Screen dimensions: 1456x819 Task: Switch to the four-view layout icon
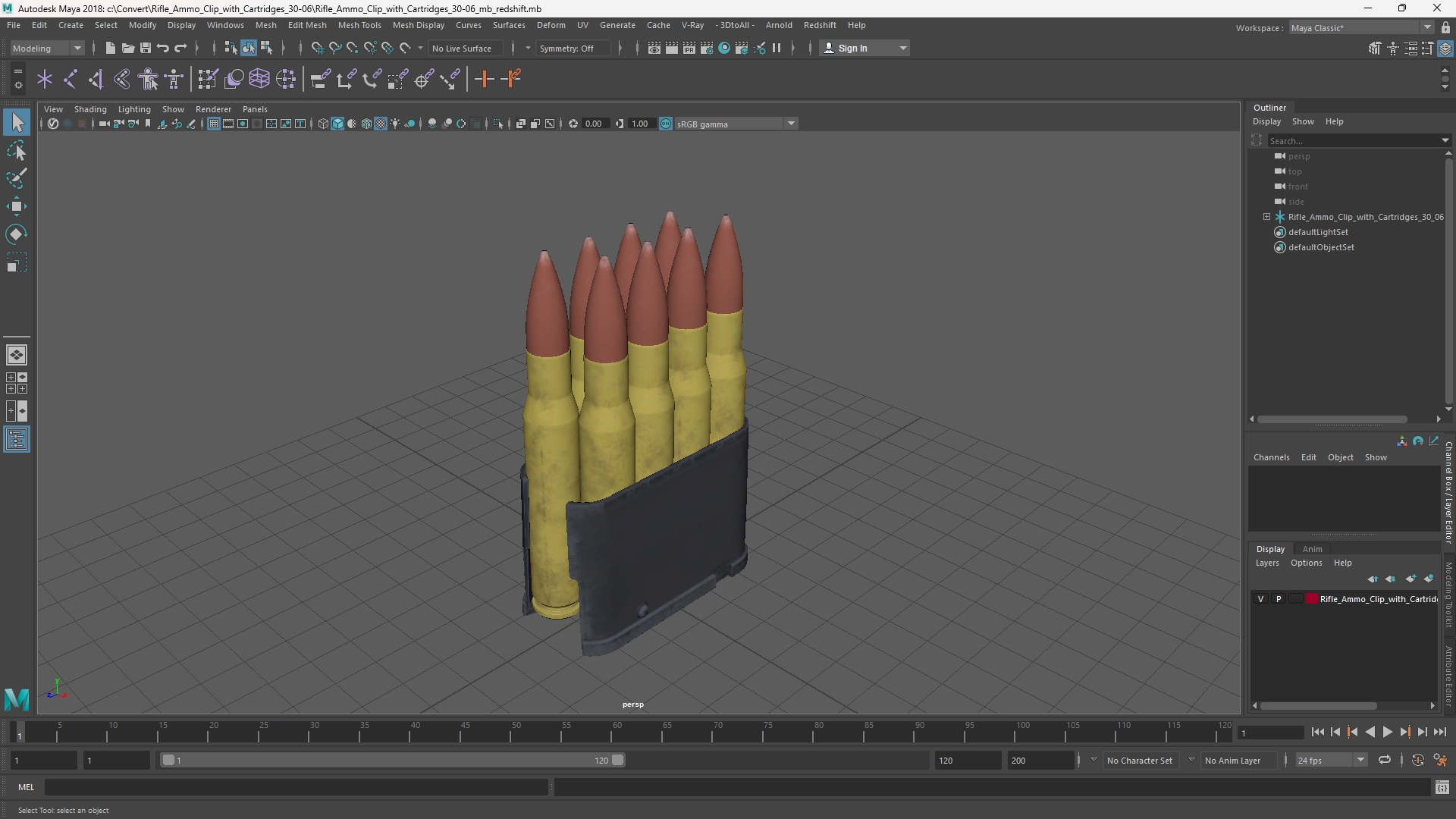click(17, 383)
